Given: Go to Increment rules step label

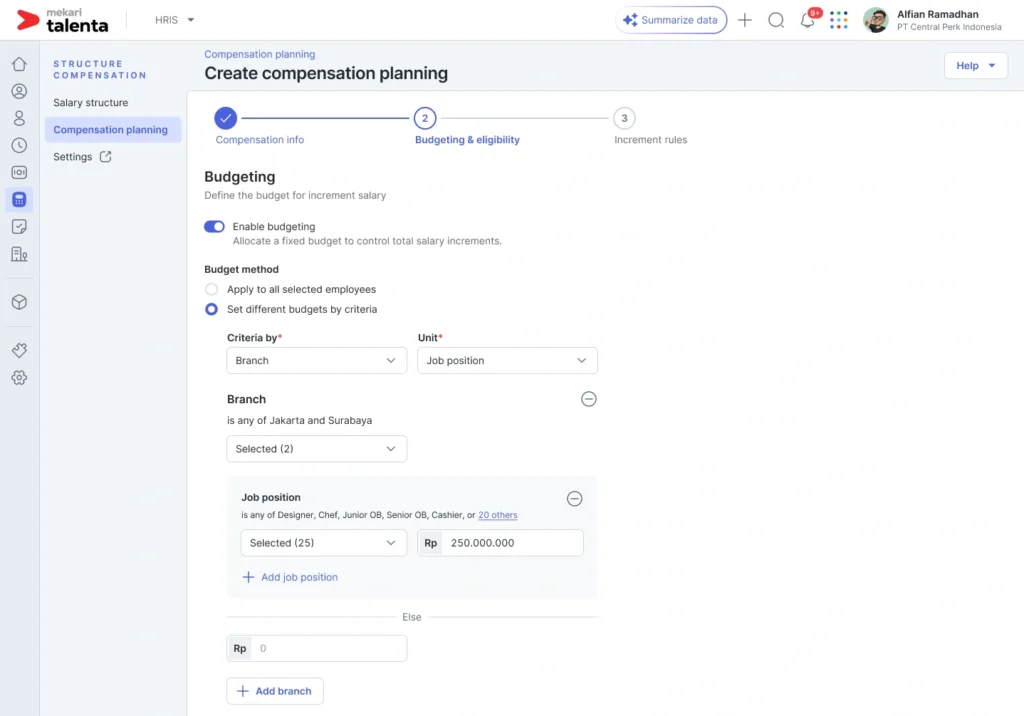Looking at the screenshot, I should (x=650, y=140).
